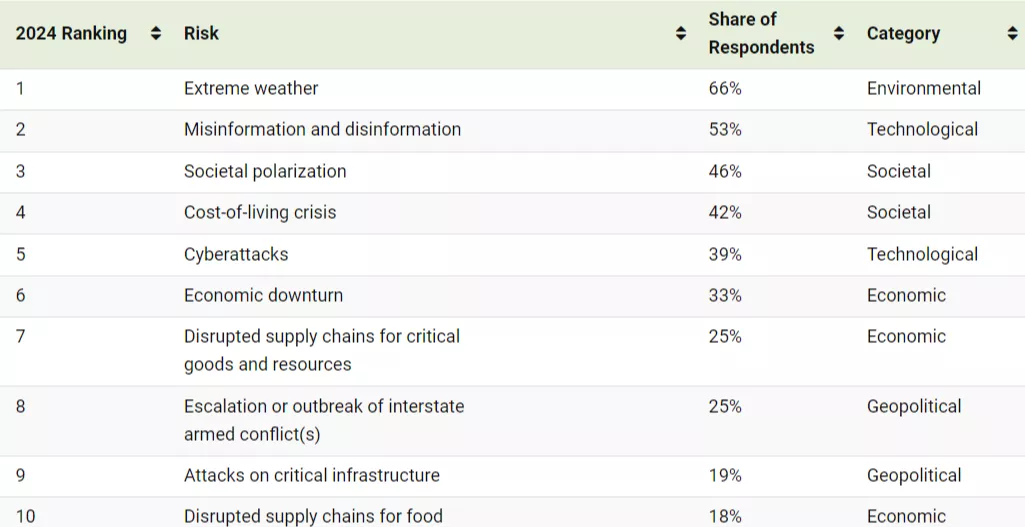Click the "Category" column header text
1025x528 pixels.
click(903, 34)
